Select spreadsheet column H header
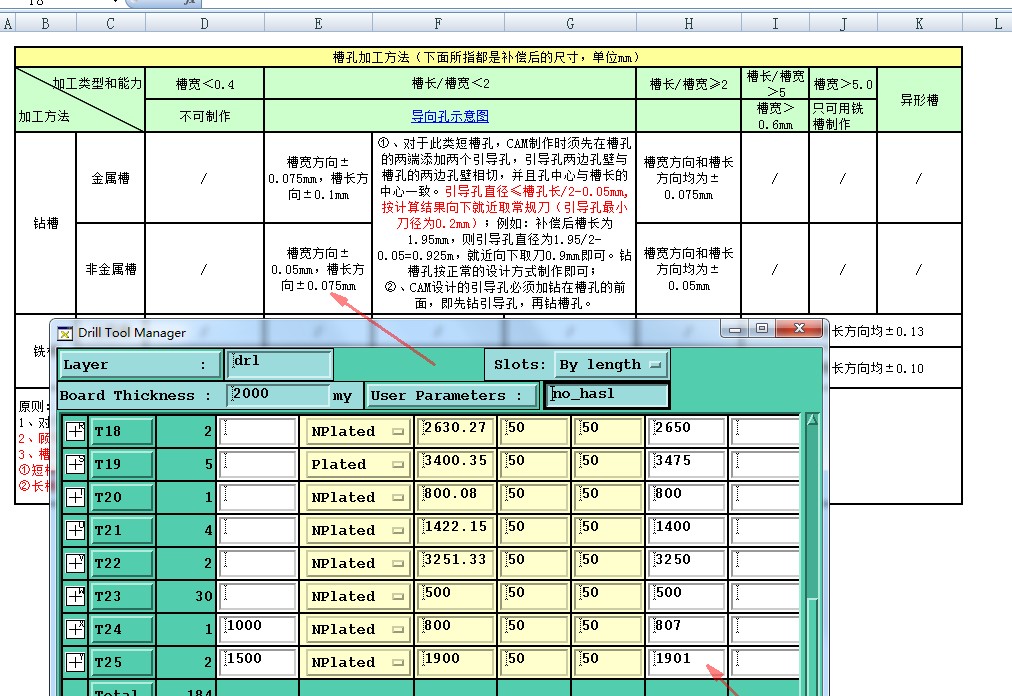 689,23
